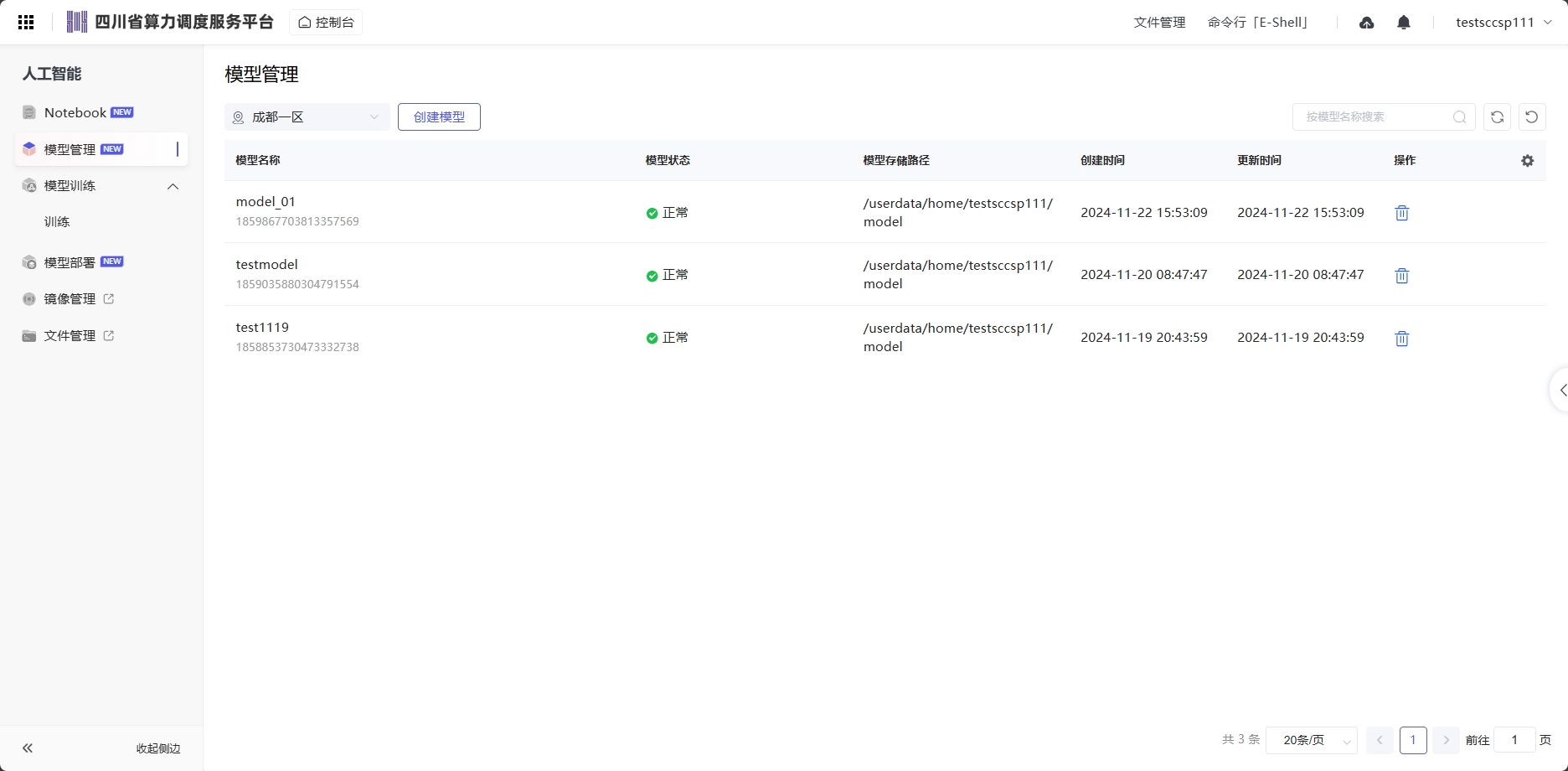This screenshot has width=1568, height=771.
Task: Click the model_01 model name
Action: click(x=266, y=202)
